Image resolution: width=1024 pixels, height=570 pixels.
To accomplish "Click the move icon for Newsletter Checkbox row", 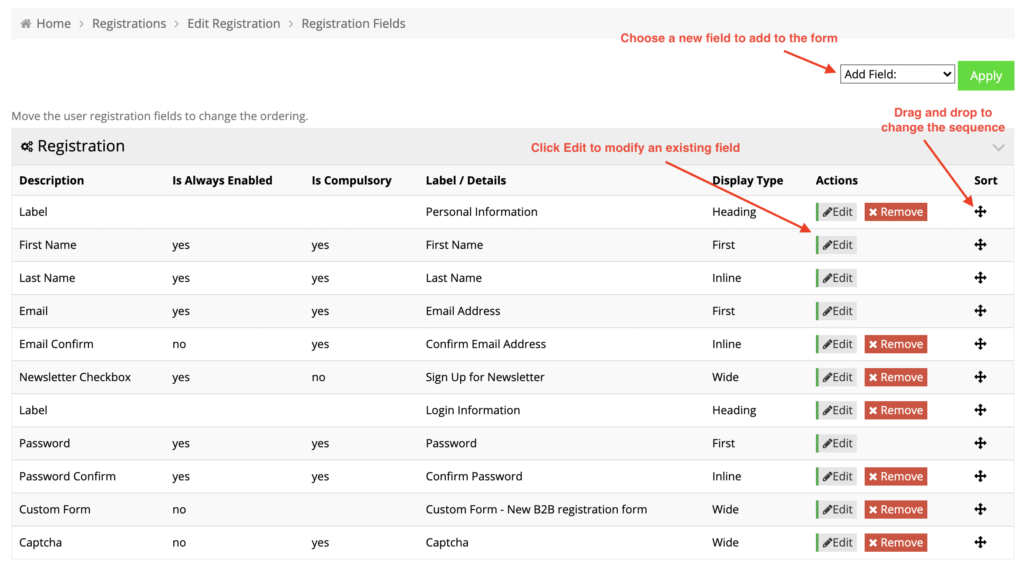I will tap(980, 377).
